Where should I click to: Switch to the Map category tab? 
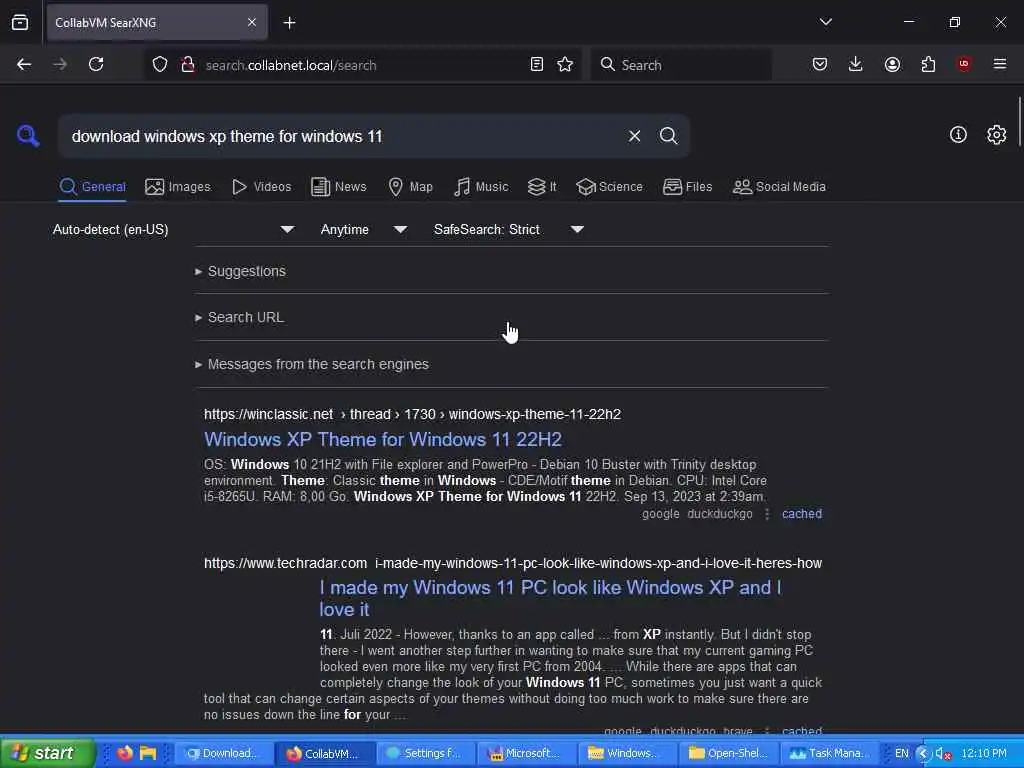tap(410, 187)
